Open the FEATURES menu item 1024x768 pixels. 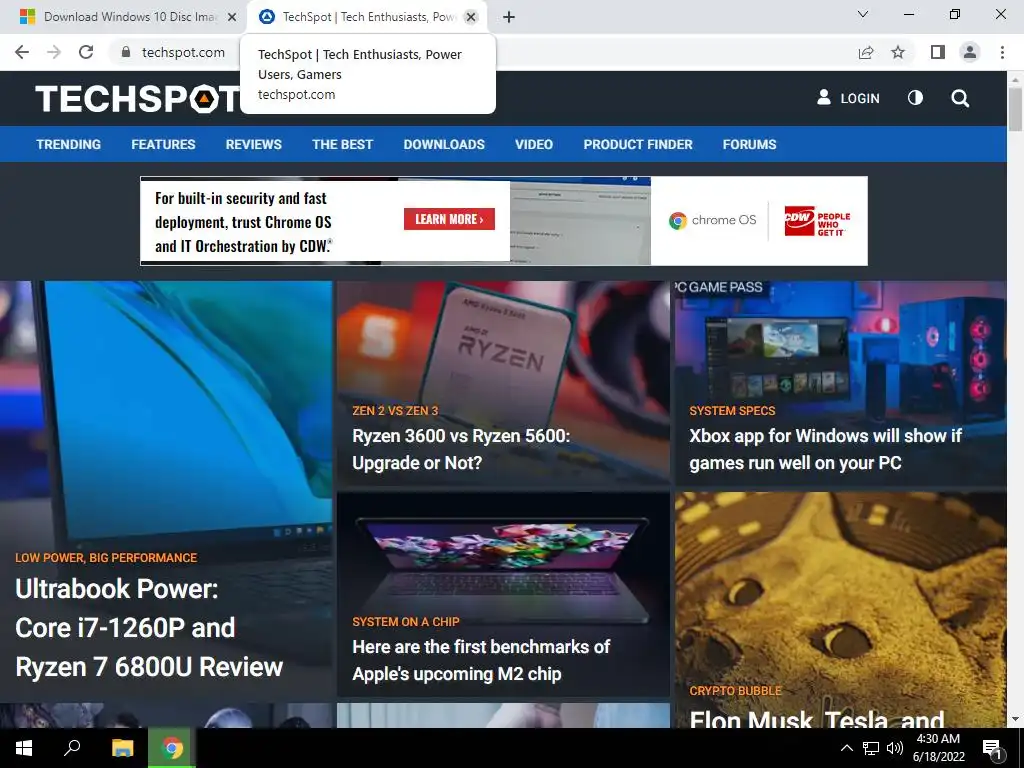coord(163,144)
